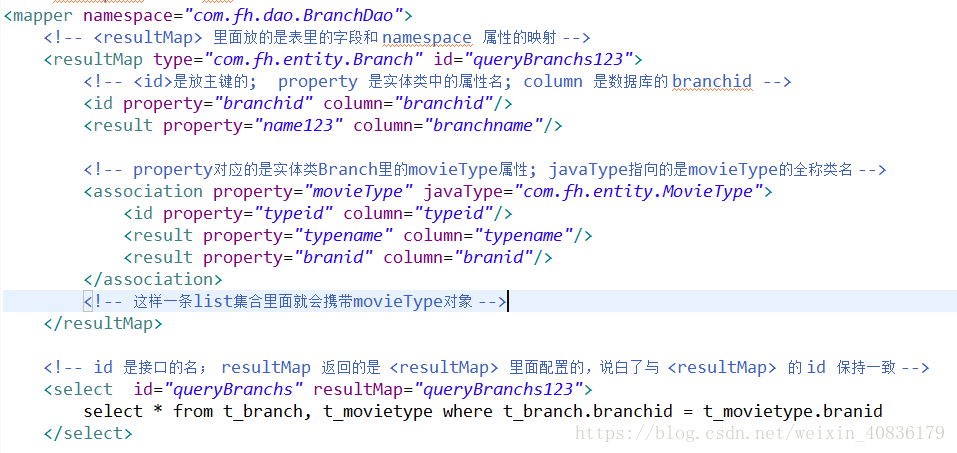Screen dimensions: 957x453
Task: Click the underlined word namespace in the first comment
Action: (427, 38)
